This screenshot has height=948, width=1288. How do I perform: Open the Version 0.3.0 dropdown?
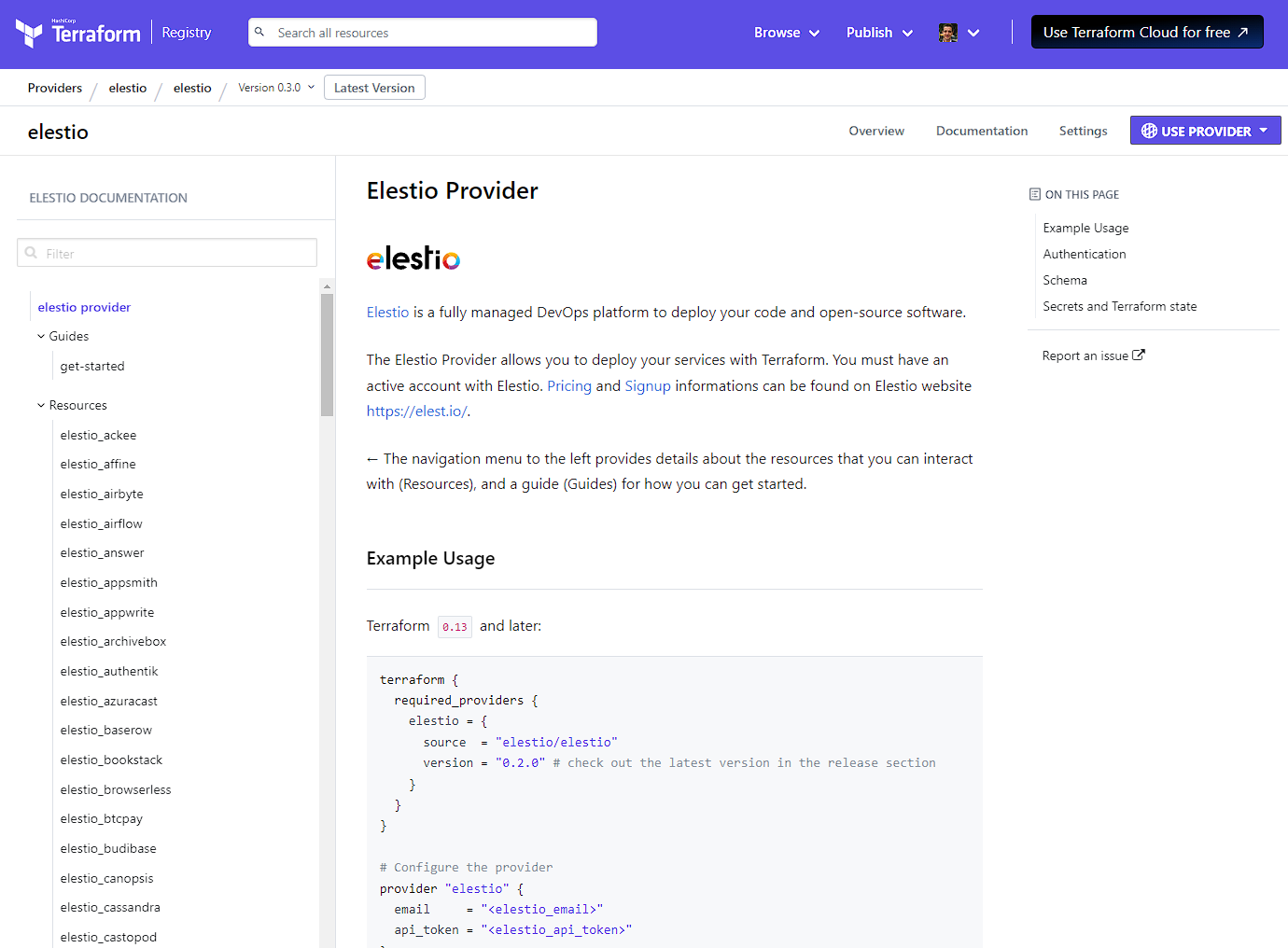click(276, 88)
